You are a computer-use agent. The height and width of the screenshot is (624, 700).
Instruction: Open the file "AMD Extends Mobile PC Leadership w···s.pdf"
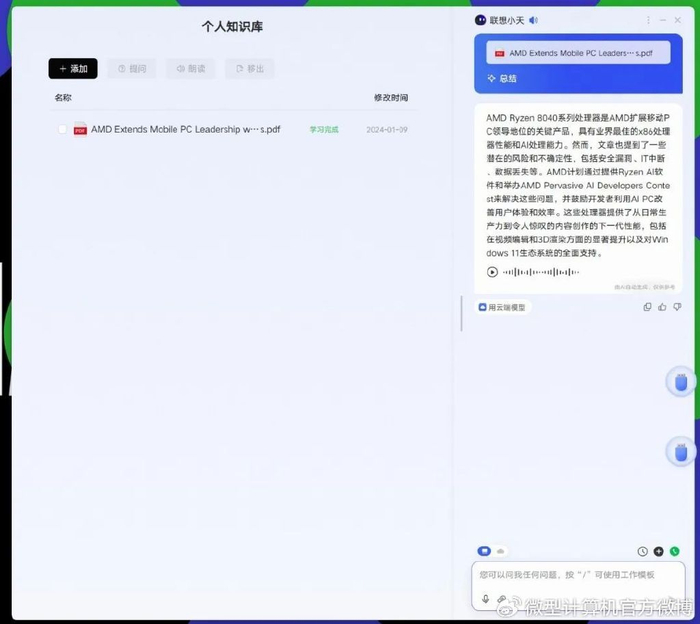(x=186, y=129)
